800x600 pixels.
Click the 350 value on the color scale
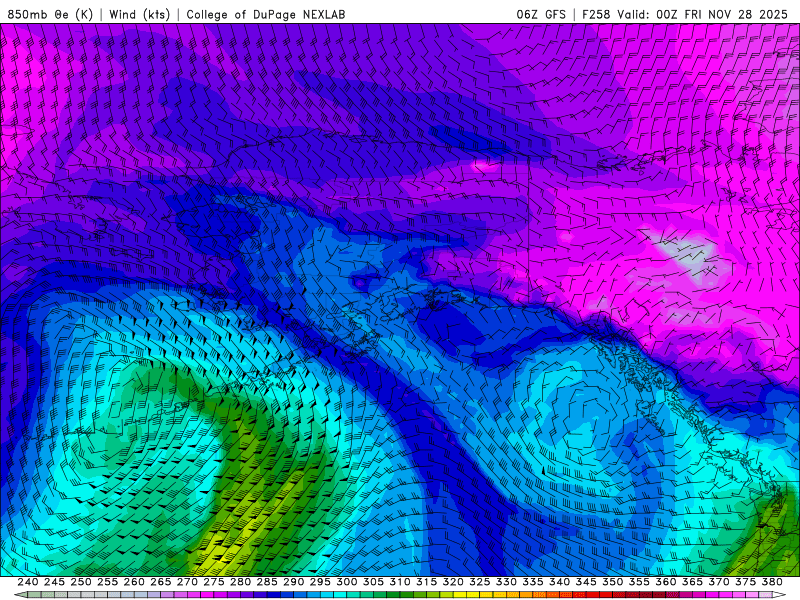[612, 582]
